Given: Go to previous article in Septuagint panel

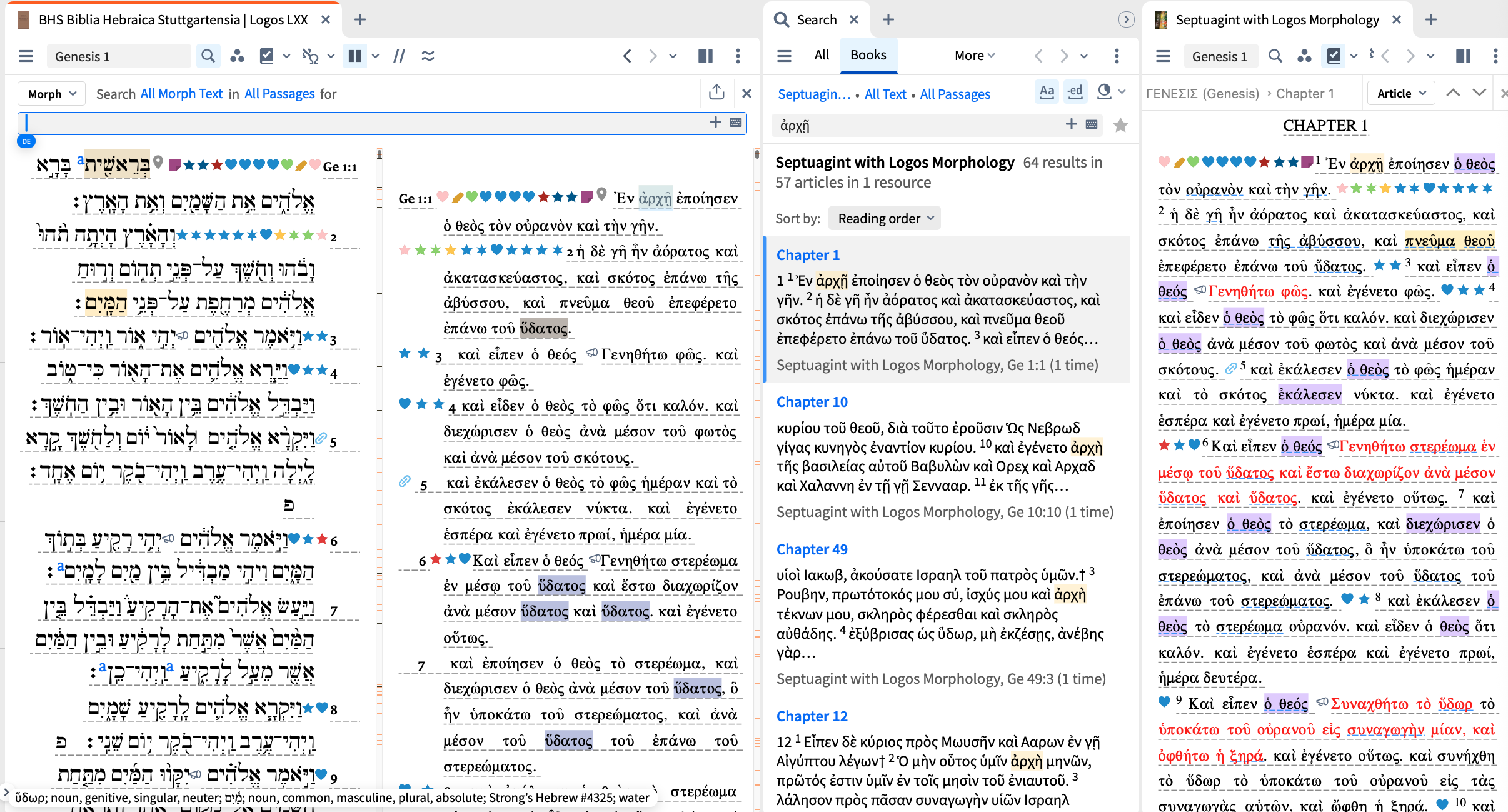Looking at the screenshot, I should pyautogui.click(x=1453, y=93).
